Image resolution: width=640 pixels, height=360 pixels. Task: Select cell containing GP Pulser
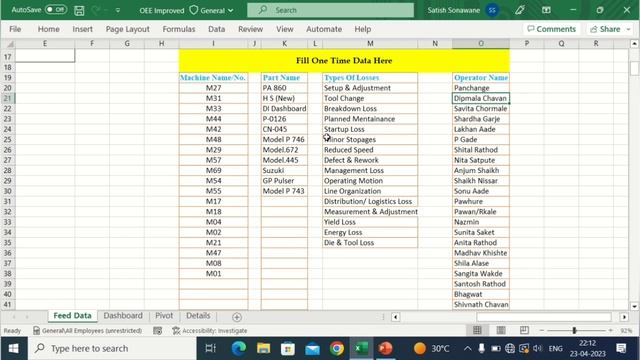click(x=284, y=181)
